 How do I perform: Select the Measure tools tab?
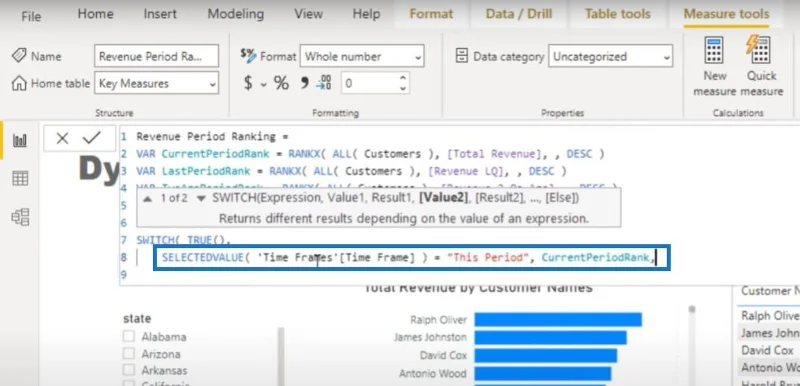(726, 14)
